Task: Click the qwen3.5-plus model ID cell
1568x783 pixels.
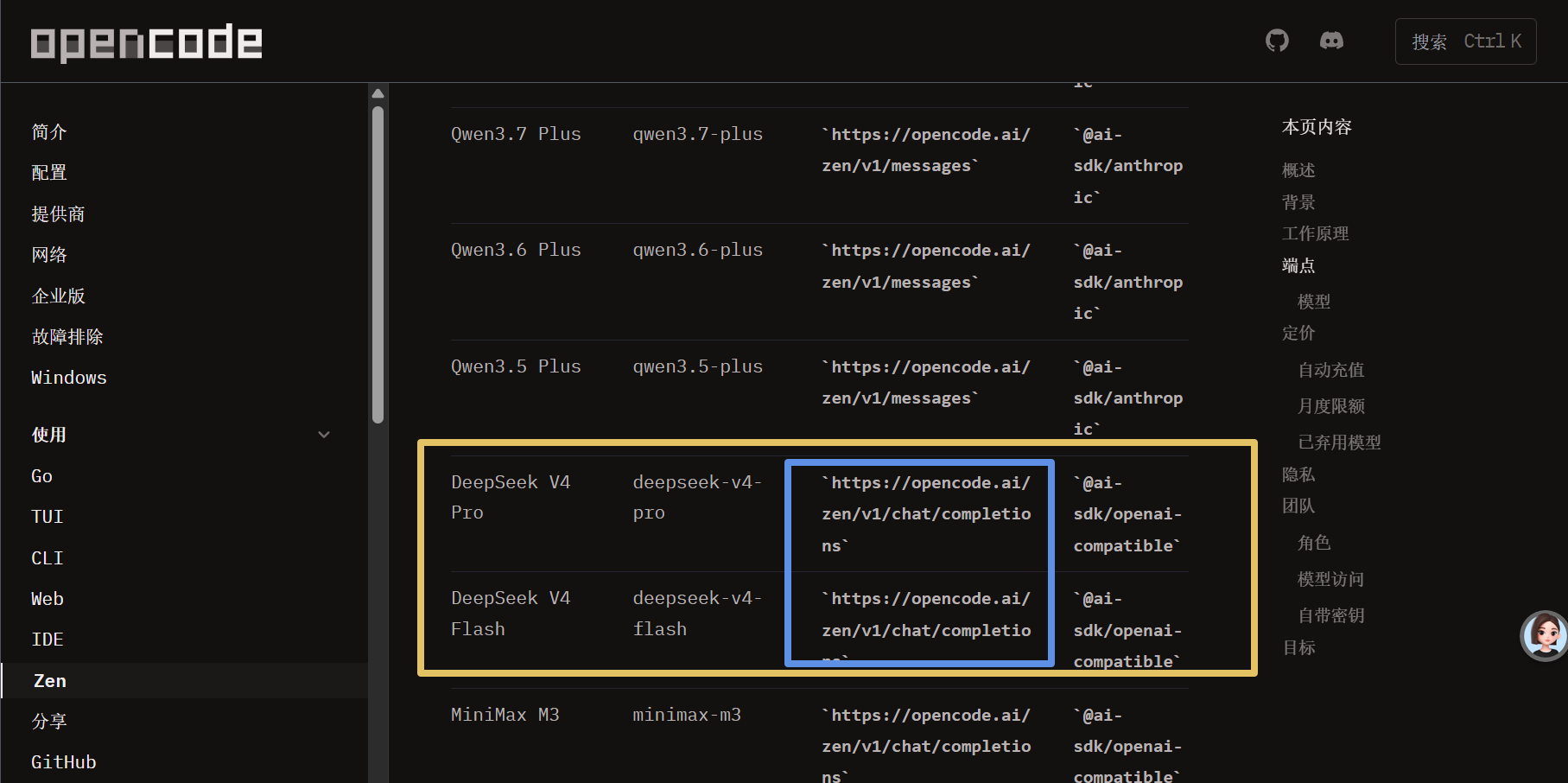Action: [x=698, y=366]
